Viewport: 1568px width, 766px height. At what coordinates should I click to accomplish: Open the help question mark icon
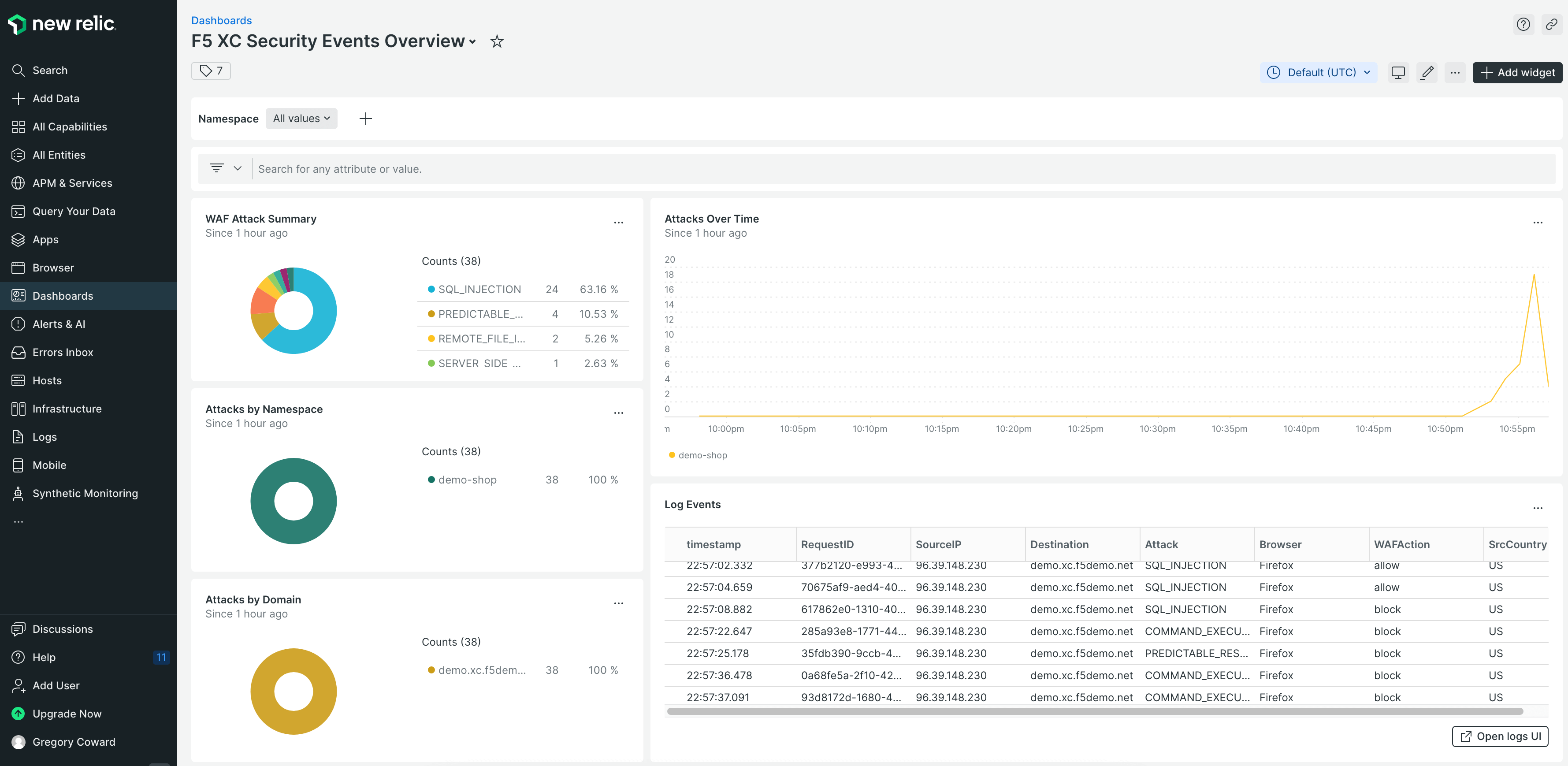click(x=1523, y=24)
